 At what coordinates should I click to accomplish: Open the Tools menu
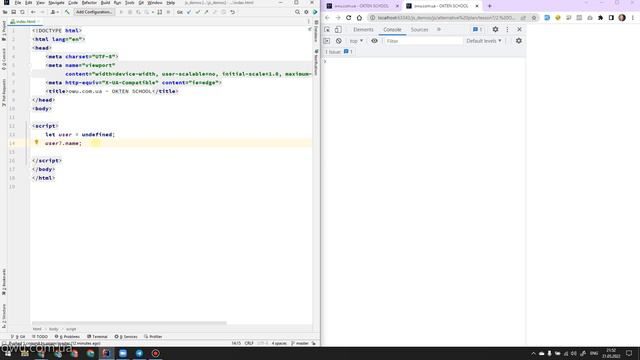(x=129, y=3)
